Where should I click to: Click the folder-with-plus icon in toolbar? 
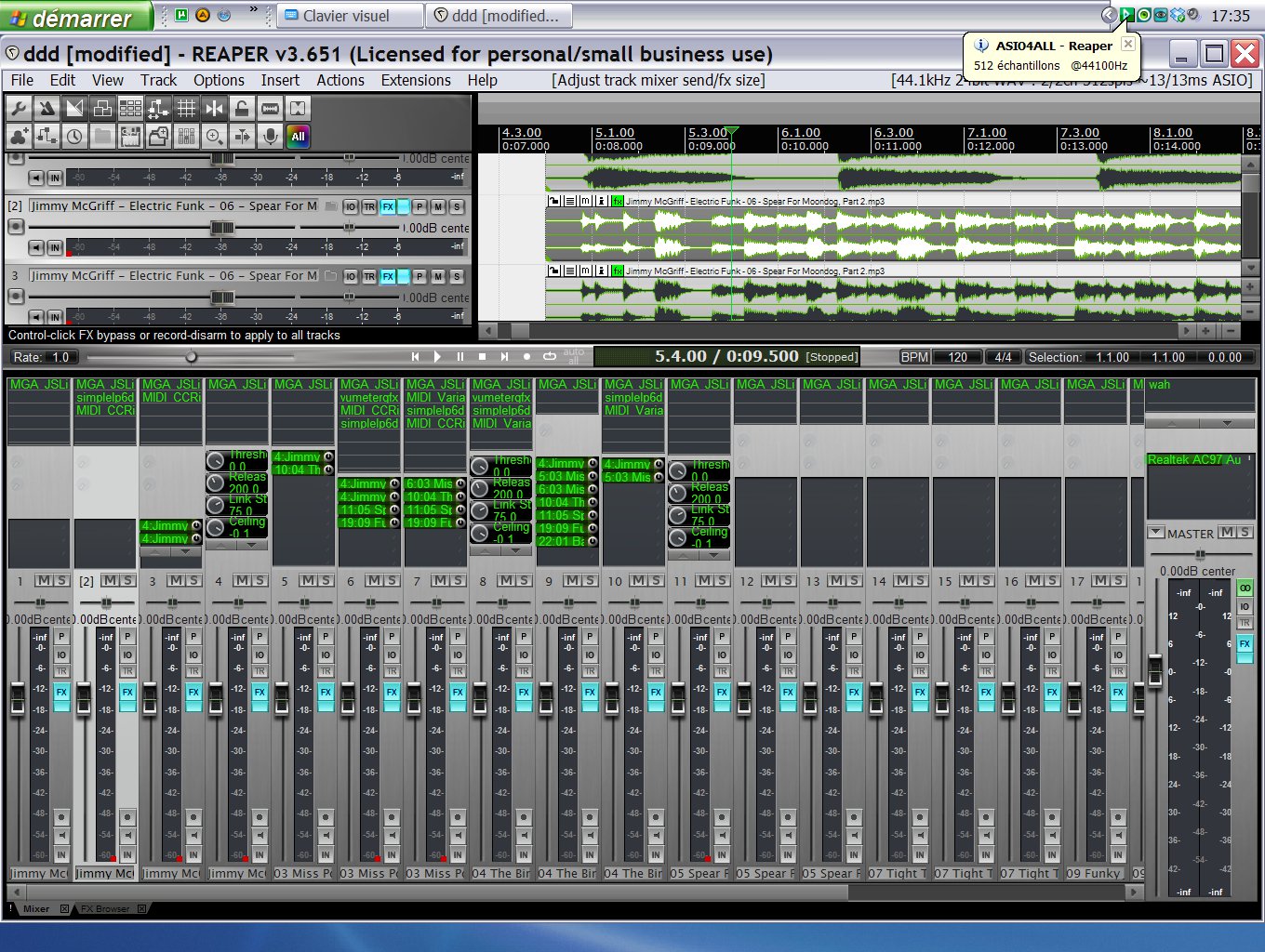tap(158, 137)
